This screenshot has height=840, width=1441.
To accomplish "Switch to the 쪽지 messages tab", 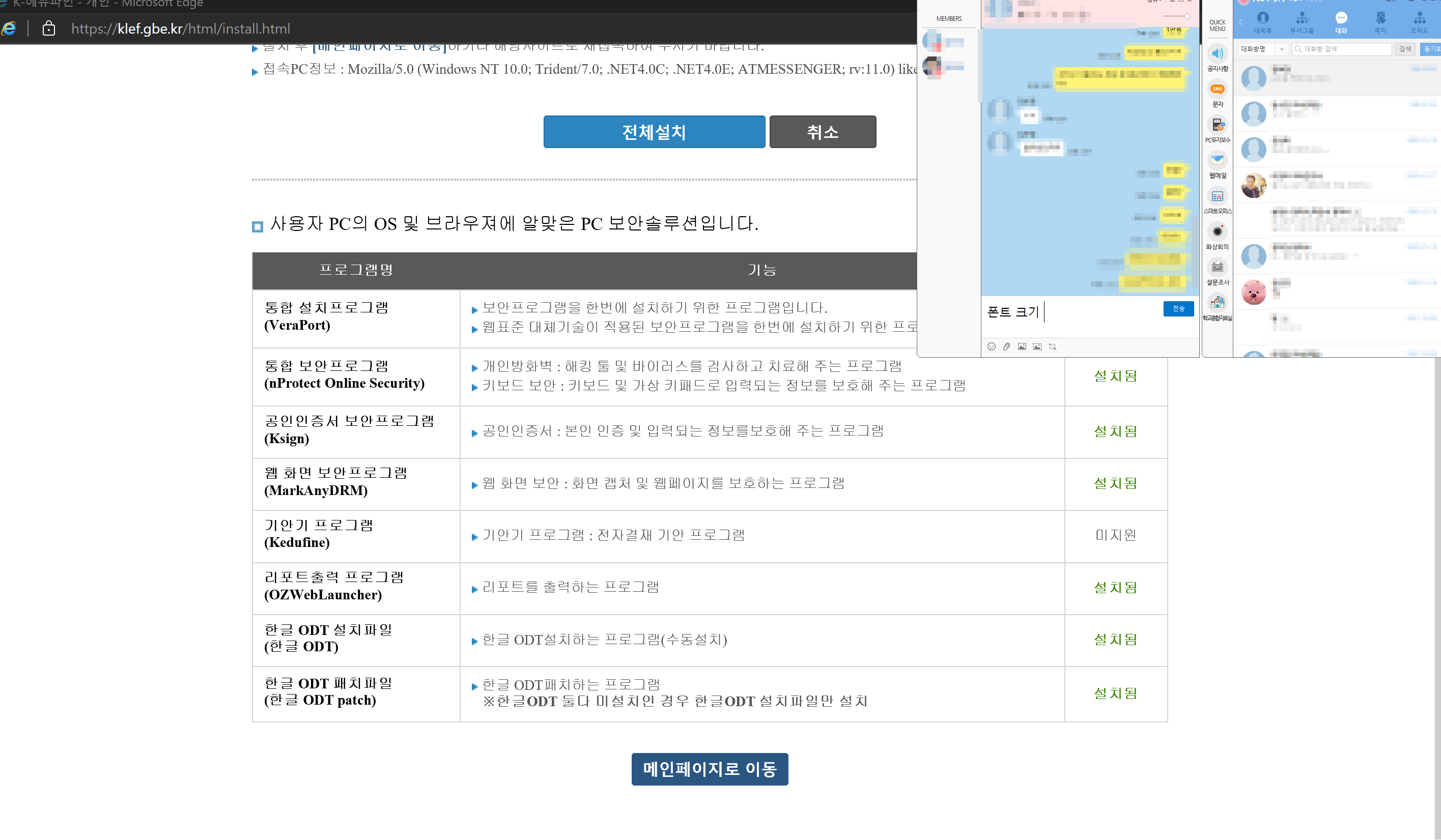I will coord(1380,22).
